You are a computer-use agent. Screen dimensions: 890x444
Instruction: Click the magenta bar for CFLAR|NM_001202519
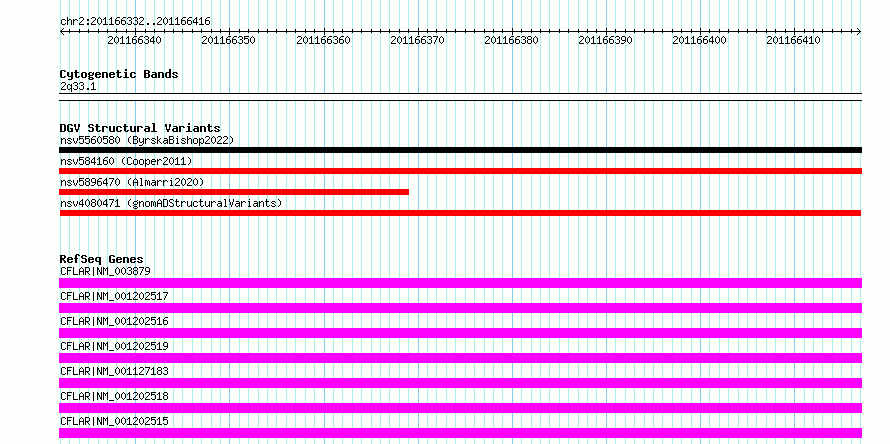click(460, 358)
